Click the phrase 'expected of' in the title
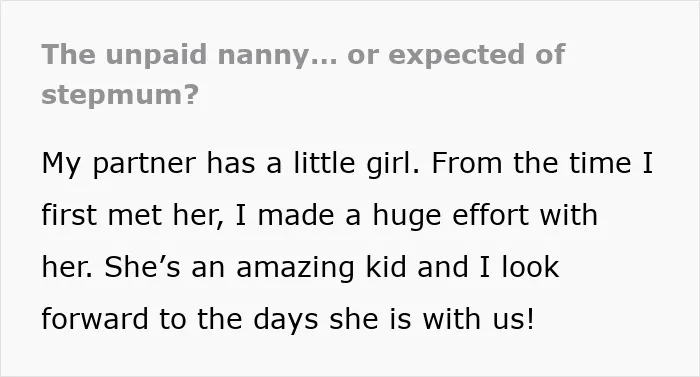 (x=477, y=55)
